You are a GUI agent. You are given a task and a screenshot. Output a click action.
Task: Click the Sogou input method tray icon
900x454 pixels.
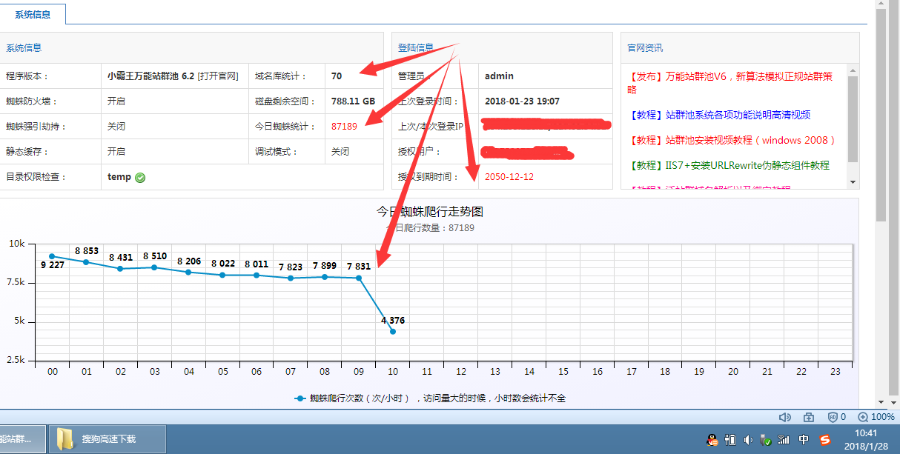tap(825, 439)
